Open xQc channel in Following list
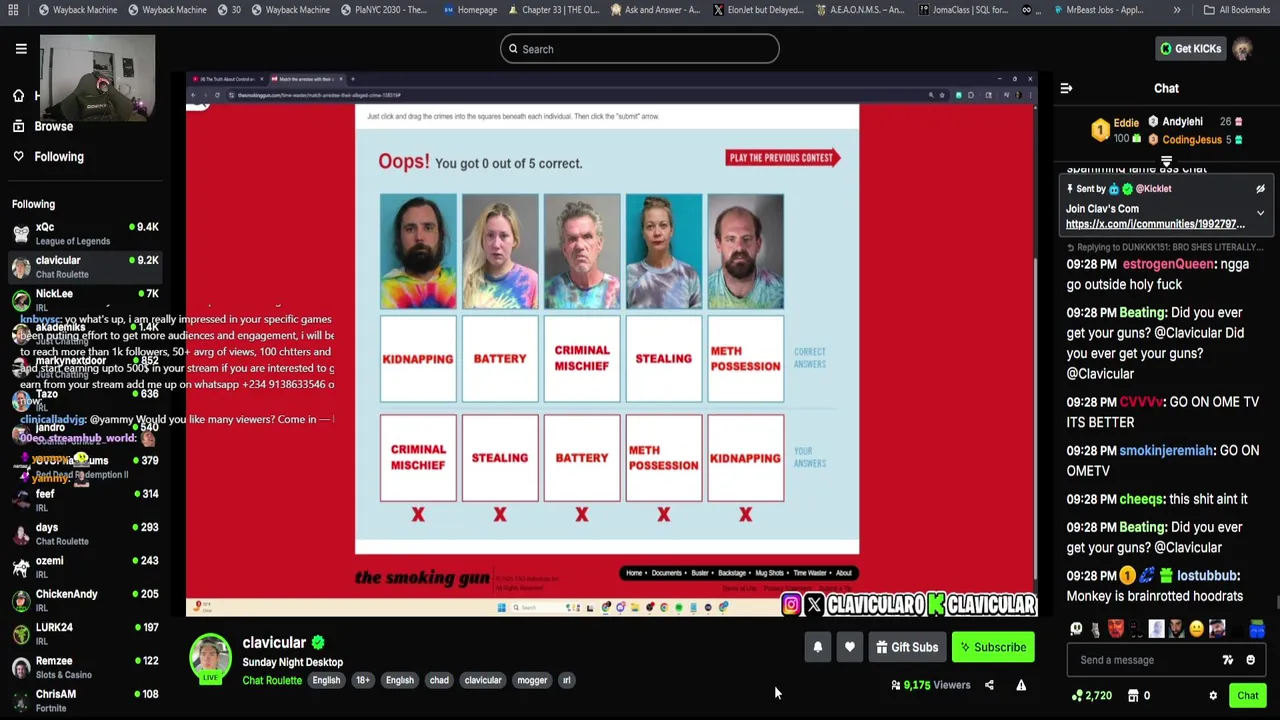 [84, 233]
